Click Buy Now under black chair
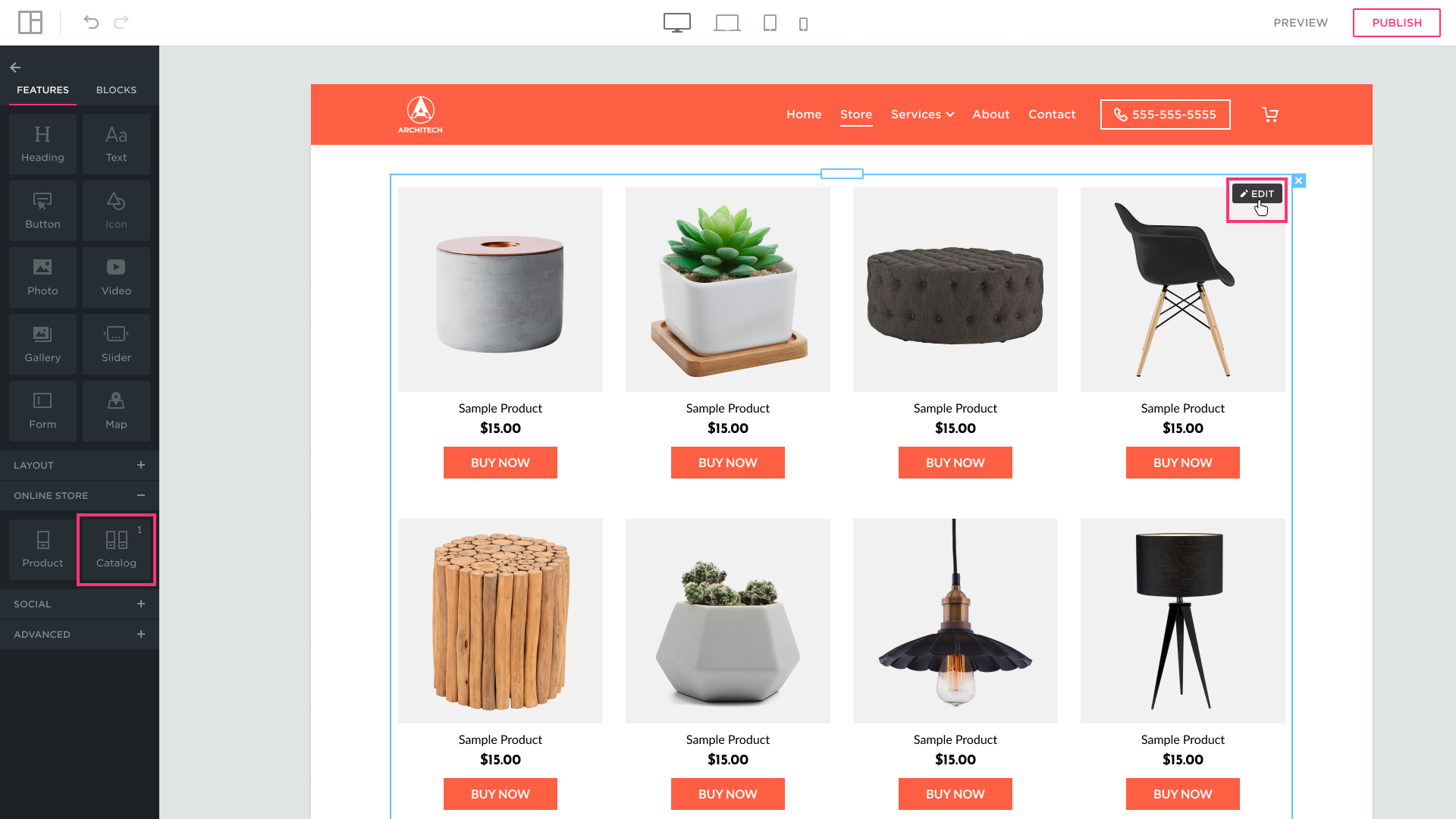 pyautogui.click(x=1183, y=463)
